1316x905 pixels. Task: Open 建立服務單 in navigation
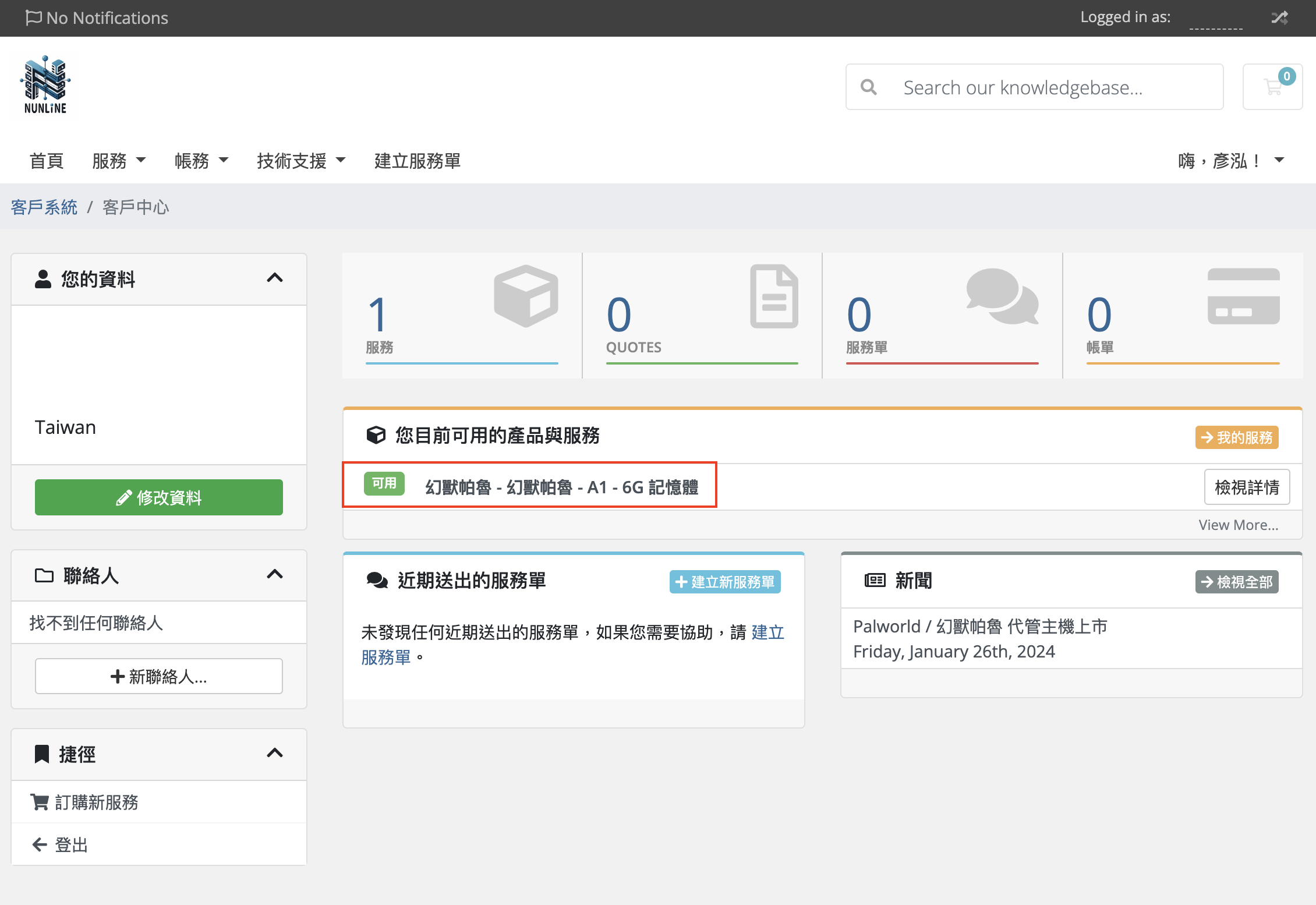pos(418,161)
